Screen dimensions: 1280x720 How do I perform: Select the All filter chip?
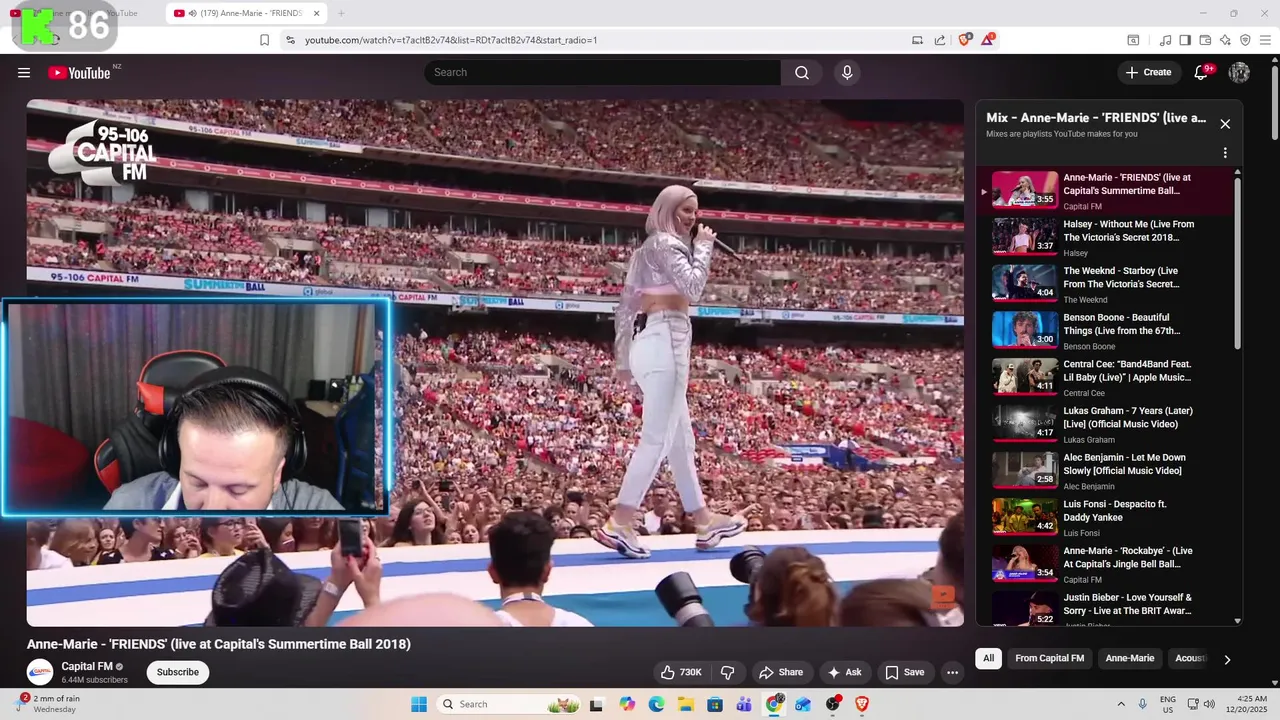988,658
